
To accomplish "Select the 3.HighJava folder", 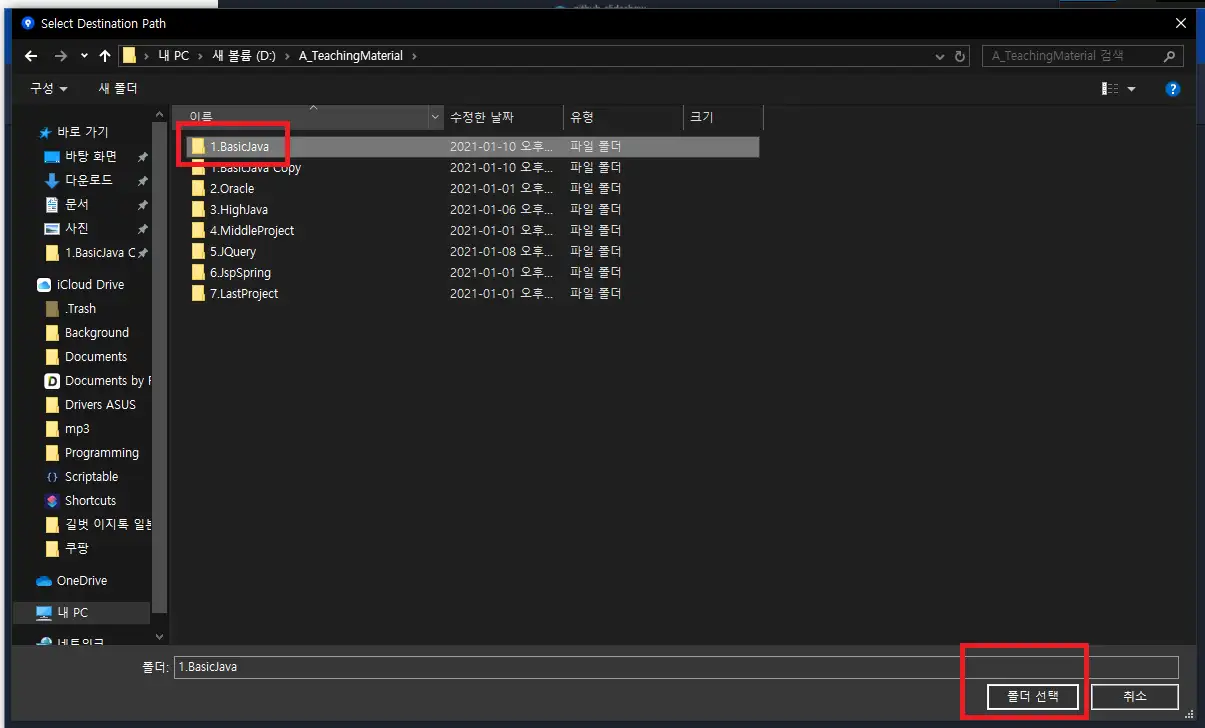I will 471,209.
